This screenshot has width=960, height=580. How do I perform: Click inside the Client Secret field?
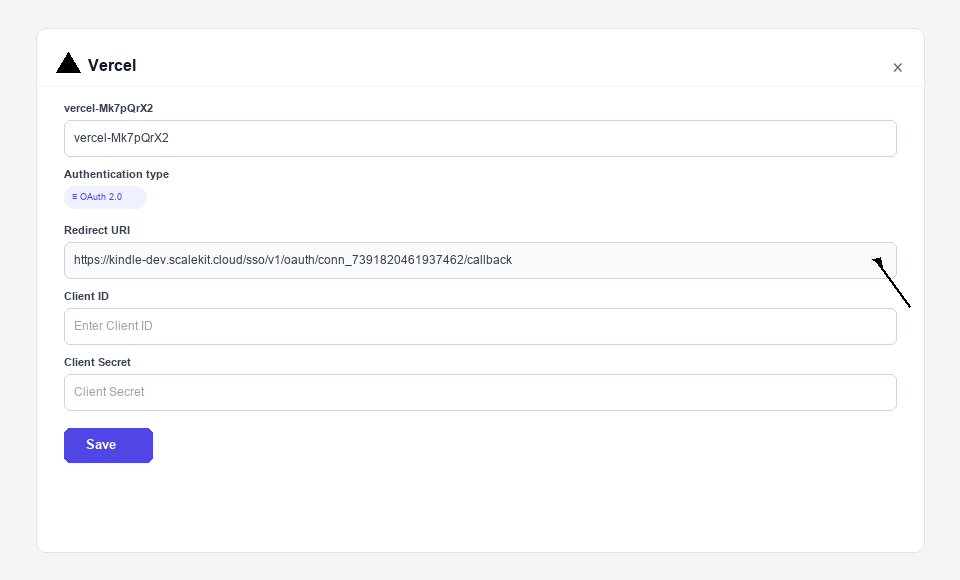click(x=480, y=392)
